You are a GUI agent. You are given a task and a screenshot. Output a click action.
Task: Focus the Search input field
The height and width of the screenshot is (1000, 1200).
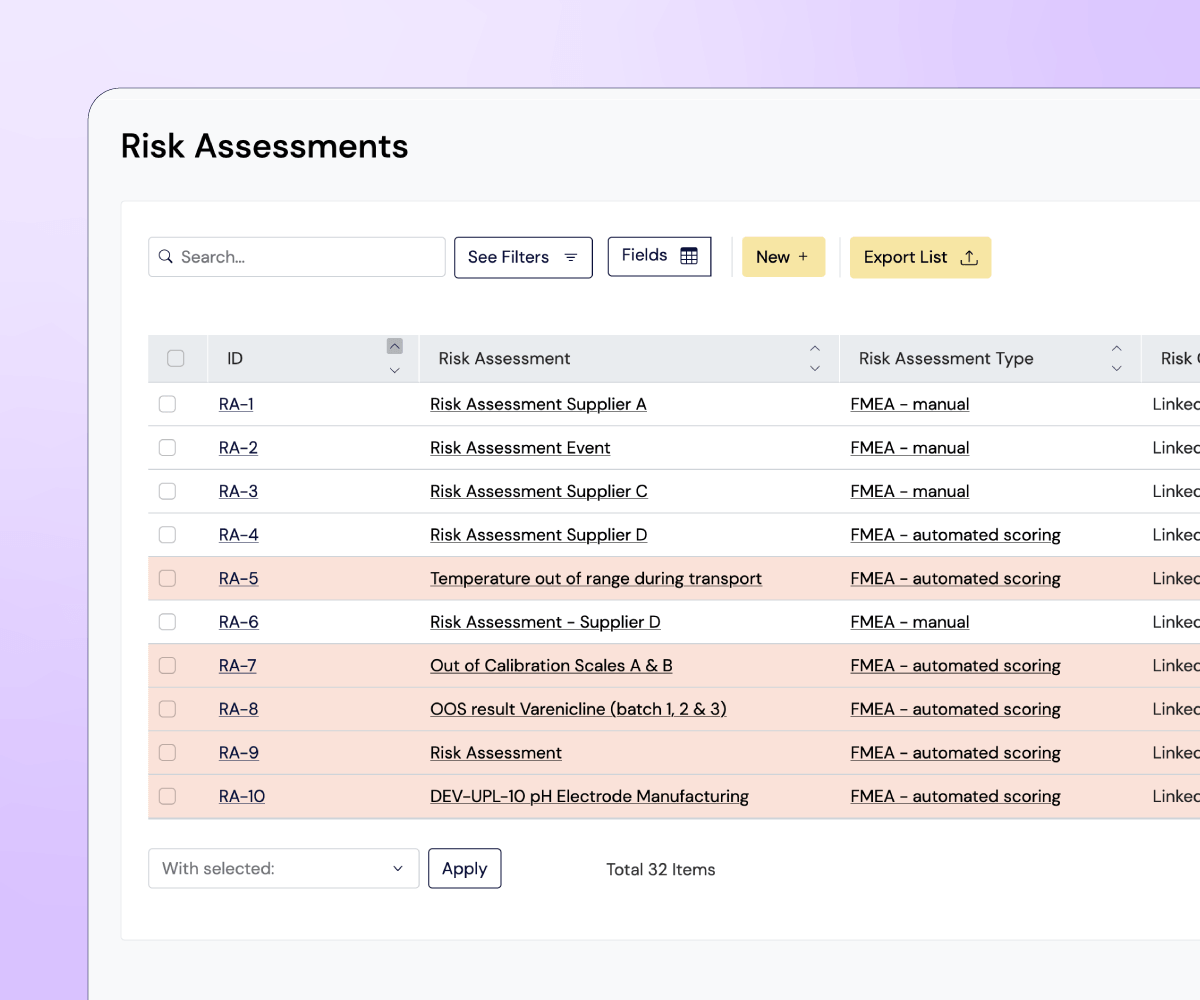tap(297, 257)
